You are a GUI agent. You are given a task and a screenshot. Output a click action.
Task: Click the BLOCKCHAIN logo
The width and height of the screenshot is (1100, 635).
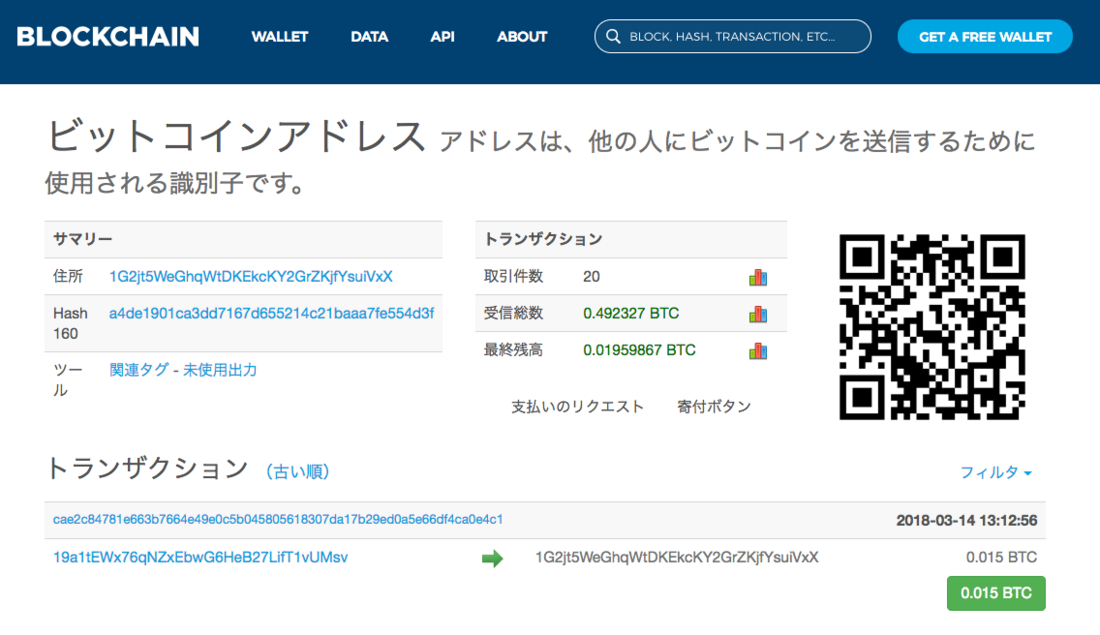click(108, 36)
